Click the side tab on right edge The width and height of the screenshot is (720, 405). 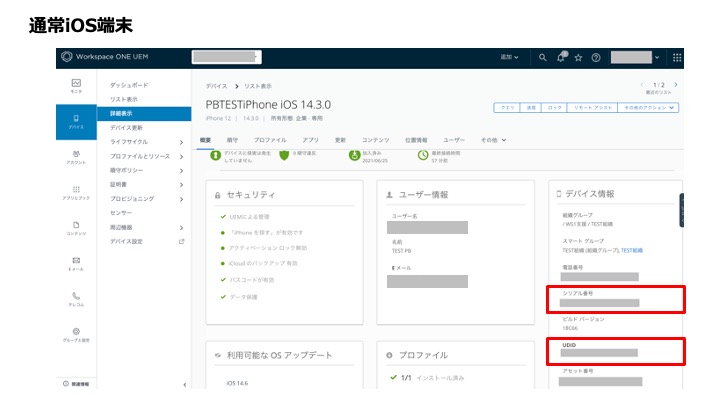[x=681, y=210]
